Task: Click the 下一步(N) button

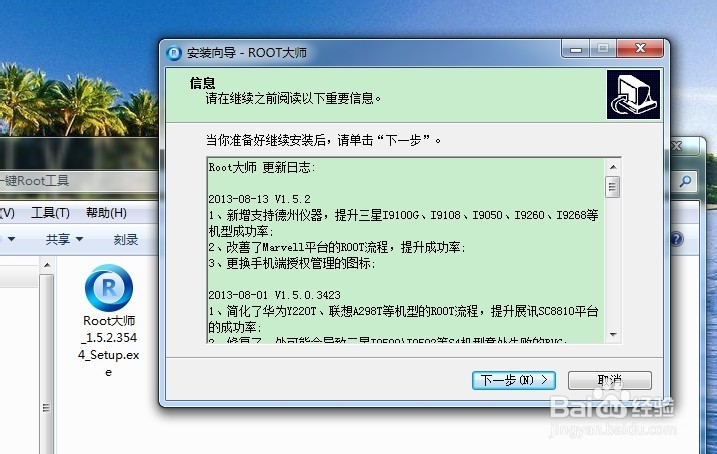Action: 514,380
